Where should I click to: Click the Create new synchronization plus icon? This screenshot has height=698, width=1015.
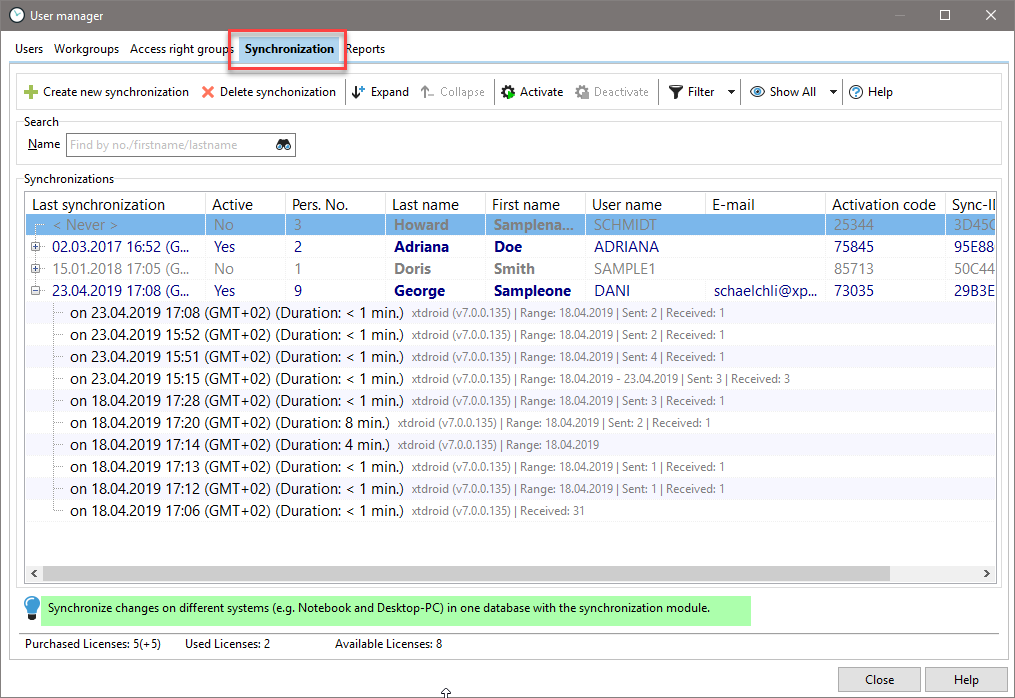tap(31, 92)
